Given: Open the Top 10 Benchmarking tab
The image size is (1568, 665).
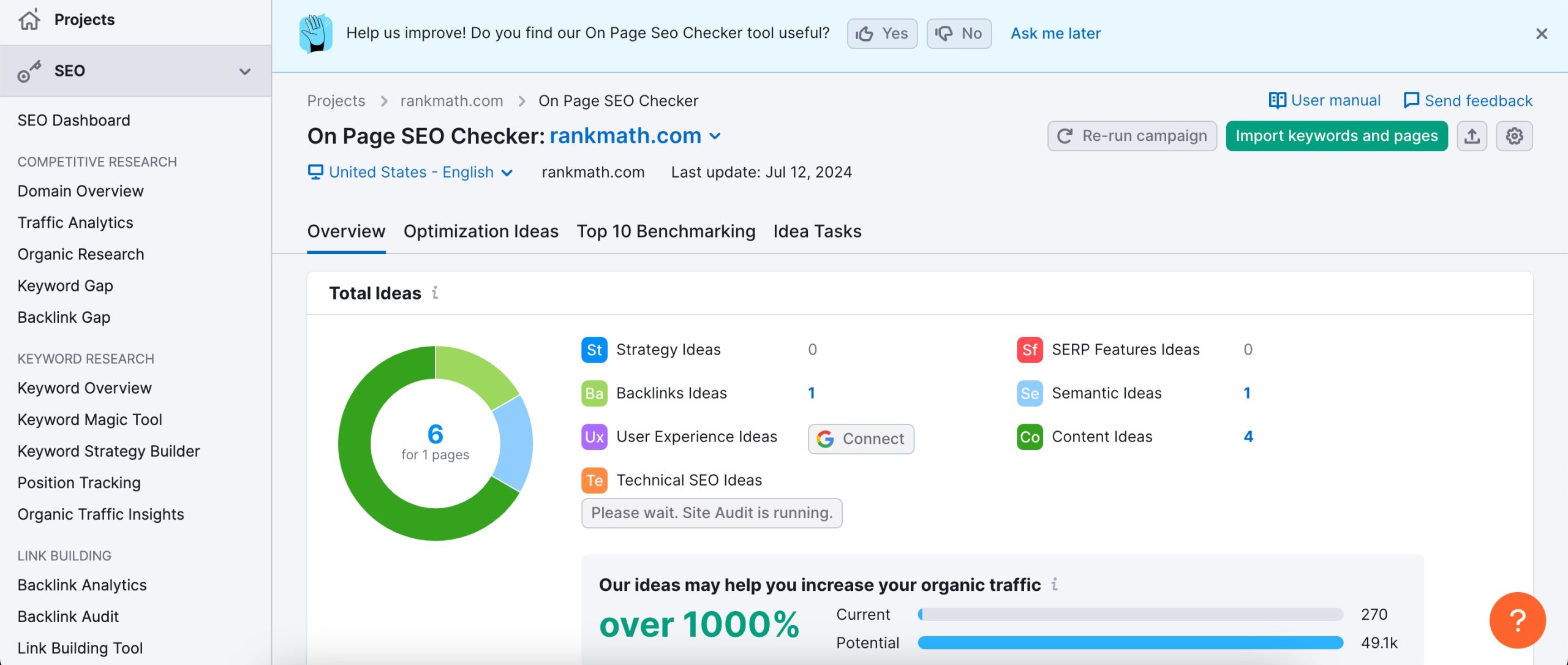Looking at the screenshot, I should click(666, 231).
